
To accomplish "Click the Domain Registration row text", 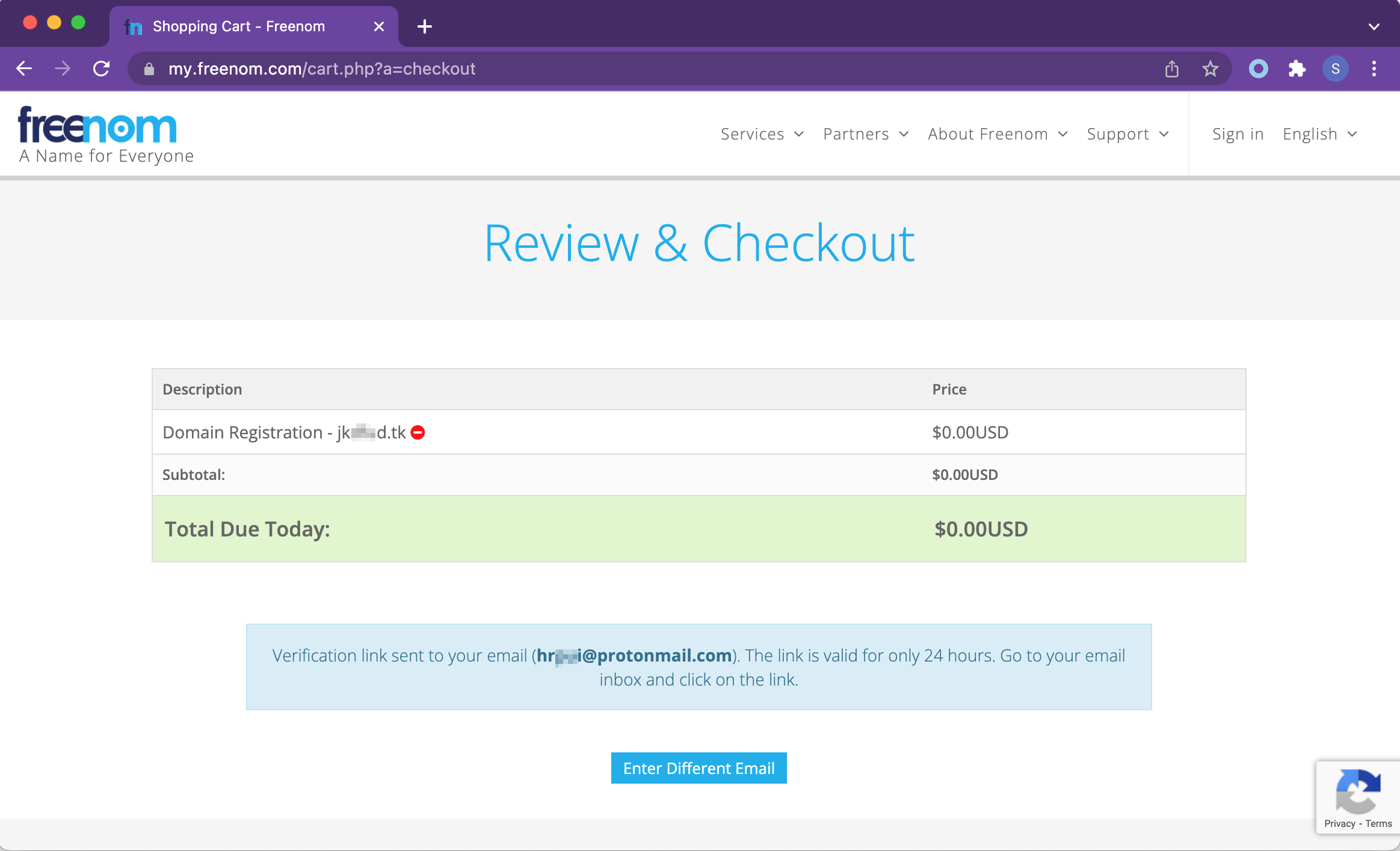I will pos(284,432).
